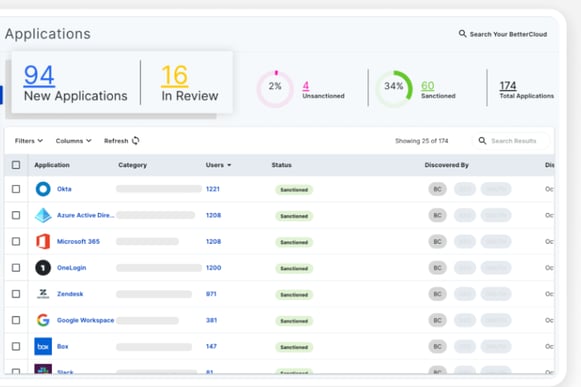Click the 34% sanctioned progress ring

(394, 89)
